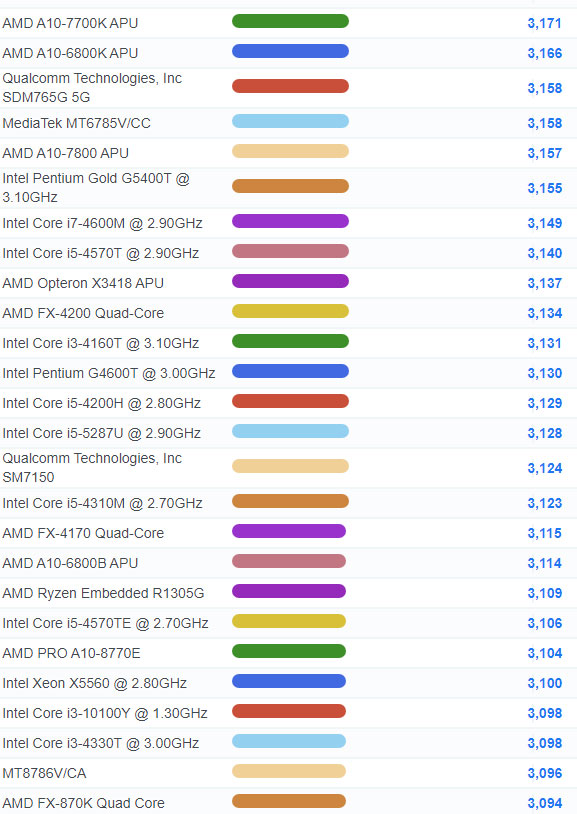The width and height of the screenshot is (577, 814).
Task: Select Intel Core i3-4160T @ 3.10GHz
Action: tap(101, 344)
